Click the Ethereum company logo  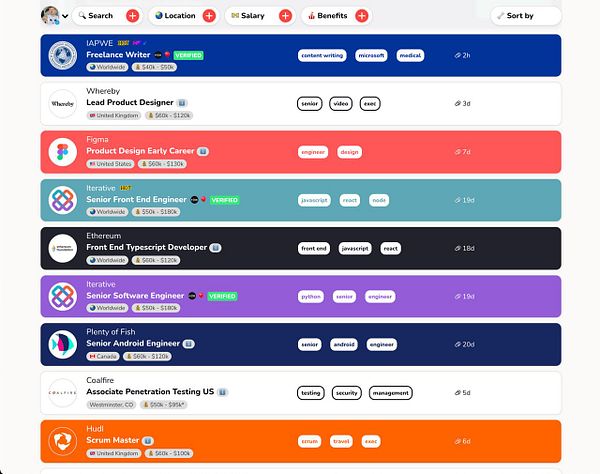pyautogui.click(x=63, y=248)
